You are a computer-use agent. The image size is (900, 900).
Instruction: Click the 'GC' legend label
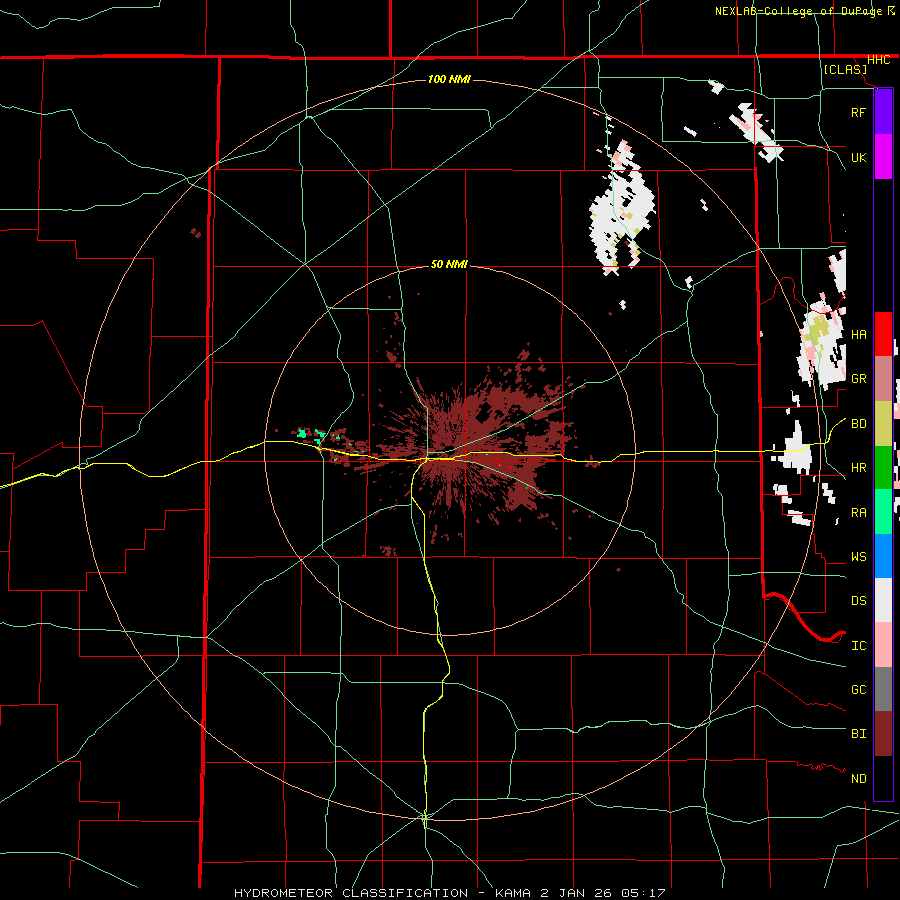[x=858, y=690]
